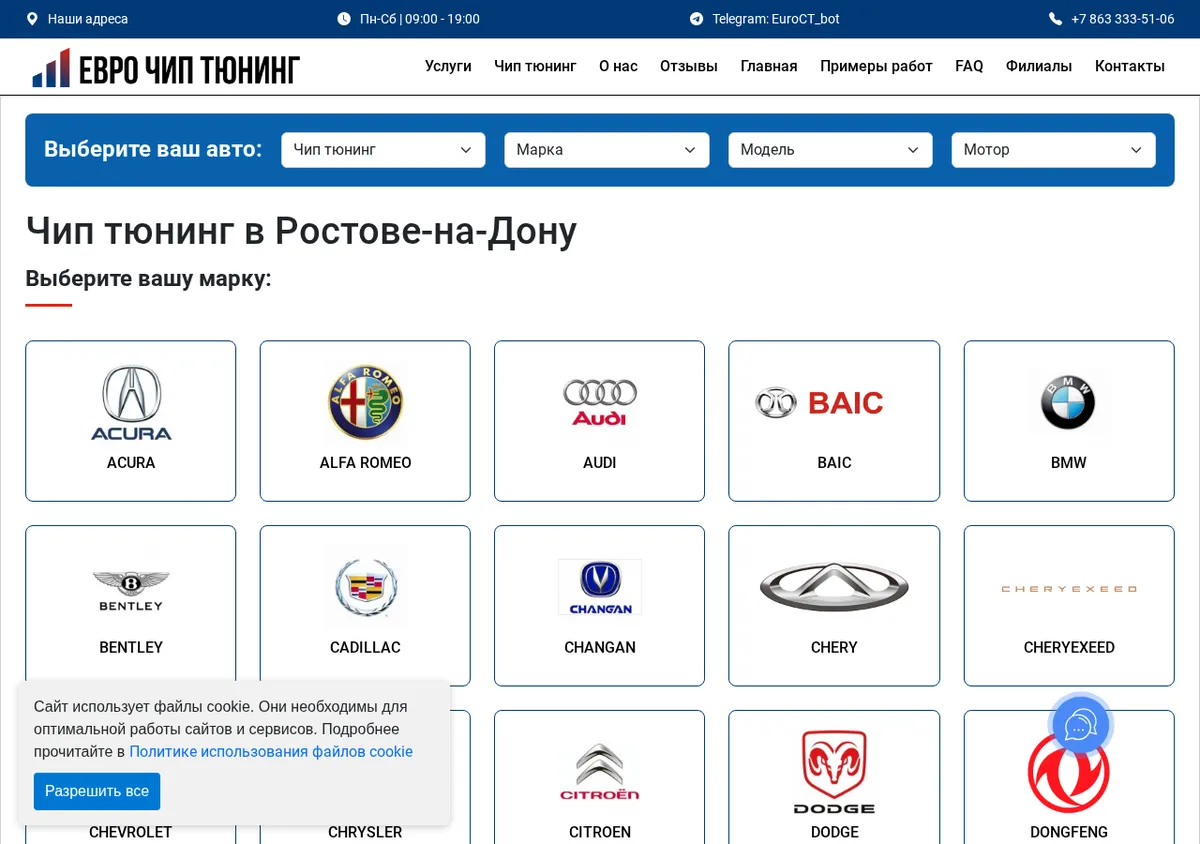This screenshot has width=1200, height=844.
Task: Select the BMW logo tile
Action: coord(1068,402)
